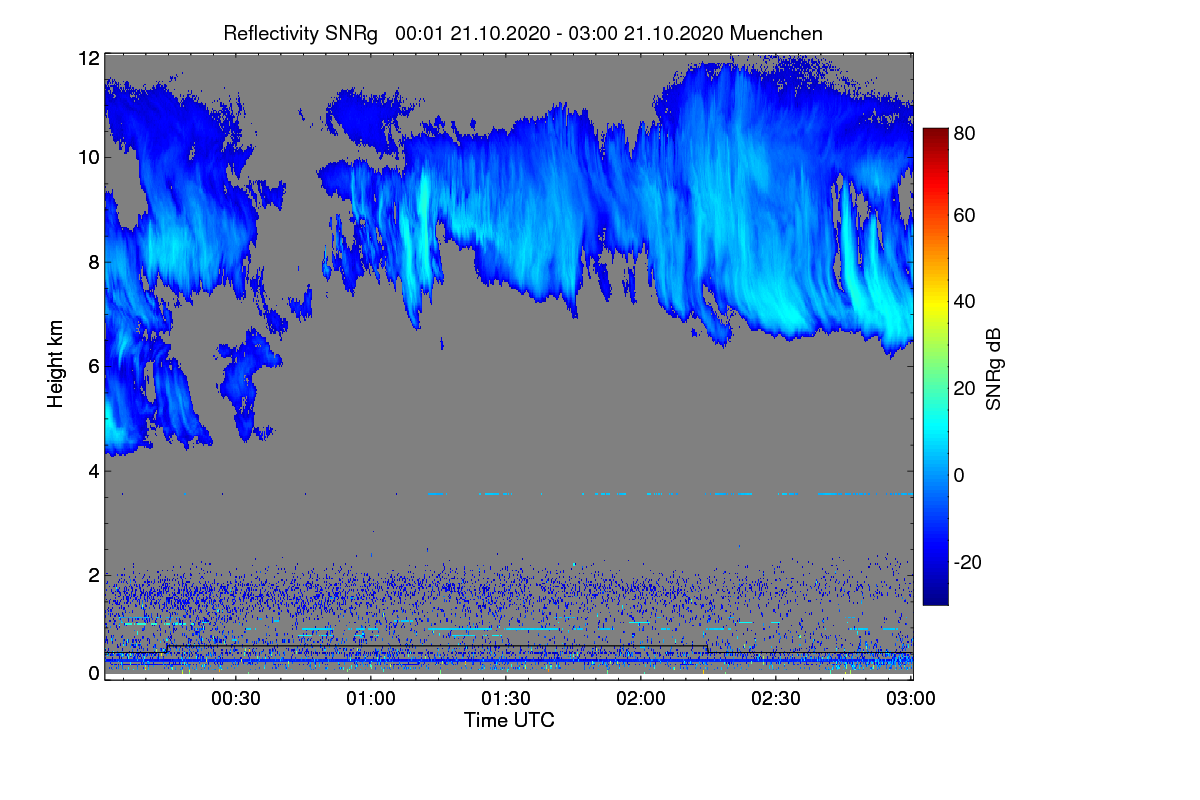Click the 03:00 time tick label
This screenshot has height=800, width=1200.
(912, 698)
